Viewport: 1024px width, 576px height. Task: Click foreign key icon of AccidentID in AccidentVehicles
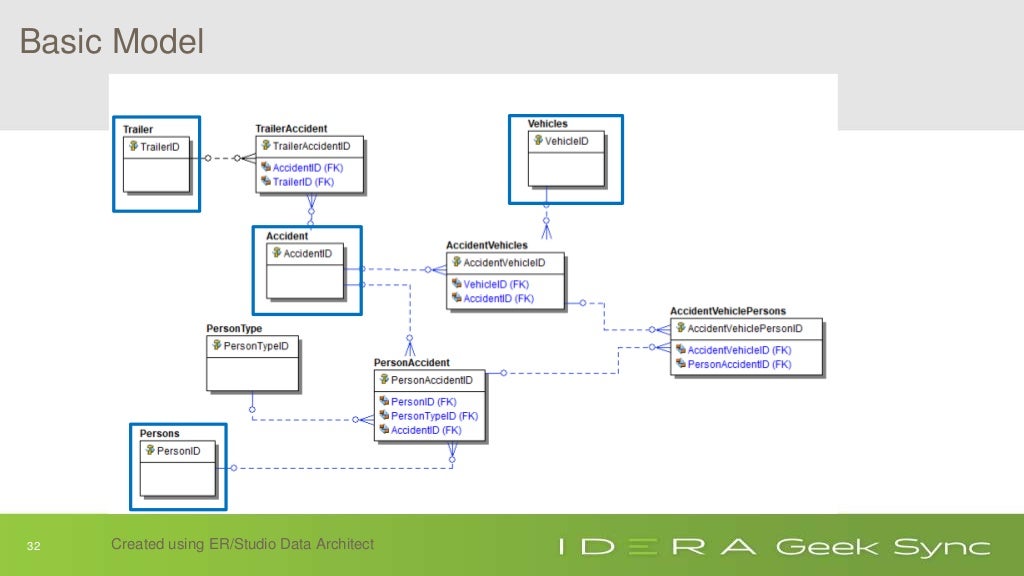(x=456, y=298)
